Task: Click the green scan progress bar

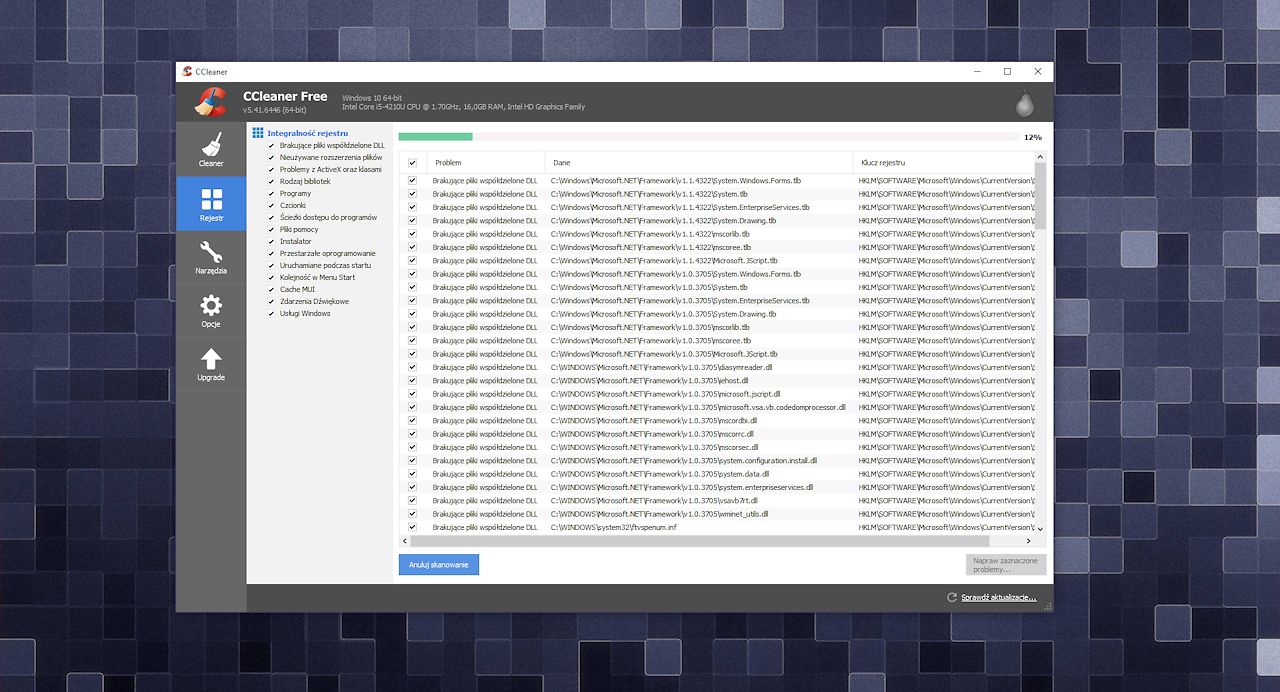Action: pyautogui.click(x=436, y=137)
